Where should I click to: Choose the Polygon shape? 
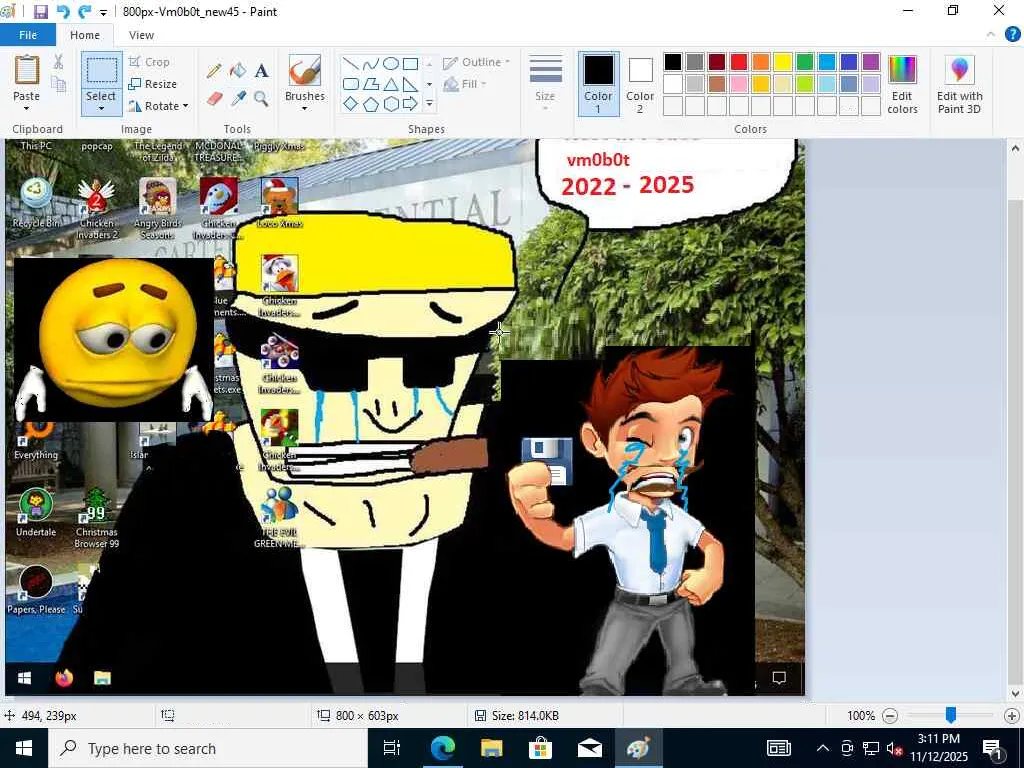tap(370, 84)
